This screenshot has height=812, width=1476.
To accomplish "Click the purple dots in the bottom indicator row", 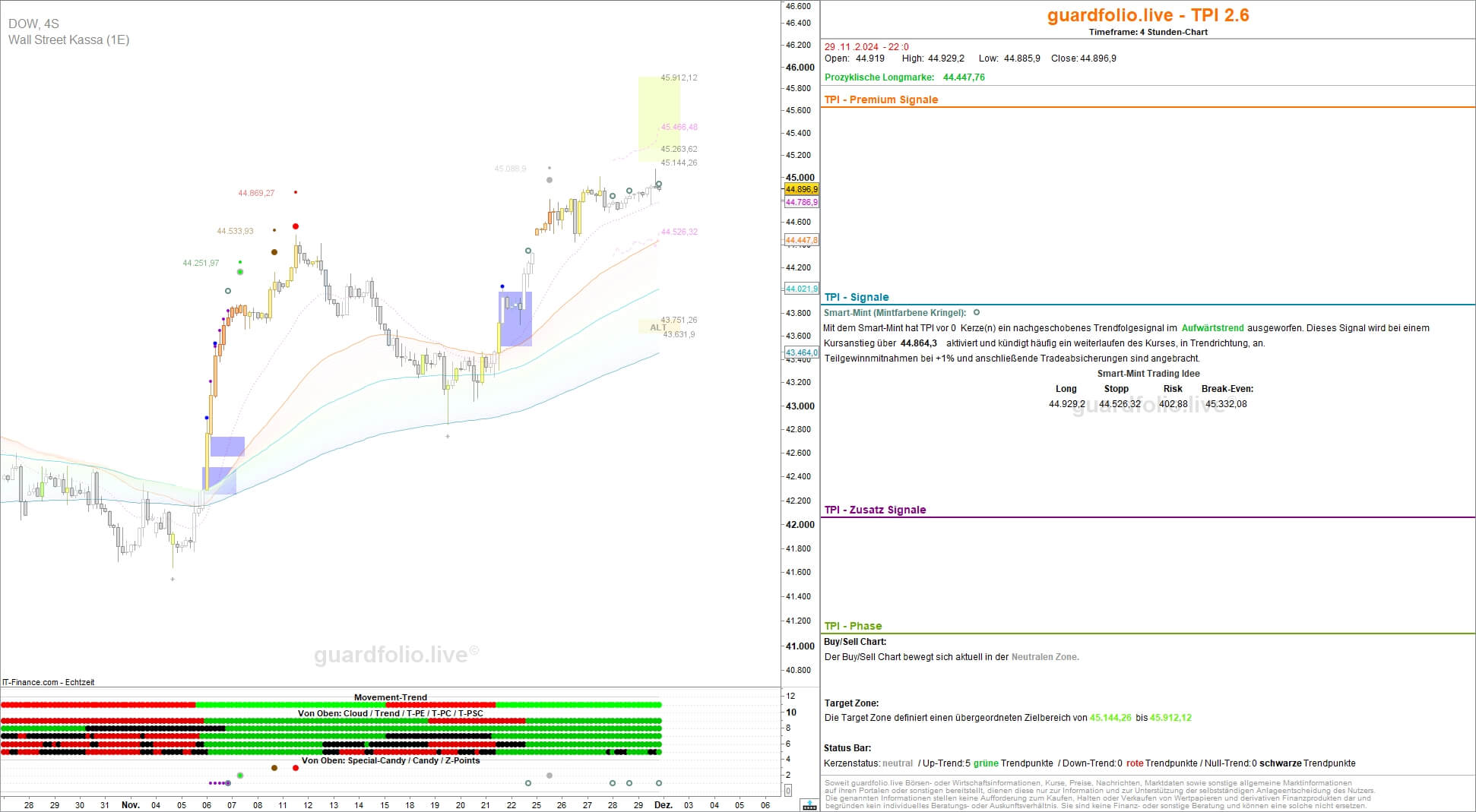I will (x=219, y=783).
